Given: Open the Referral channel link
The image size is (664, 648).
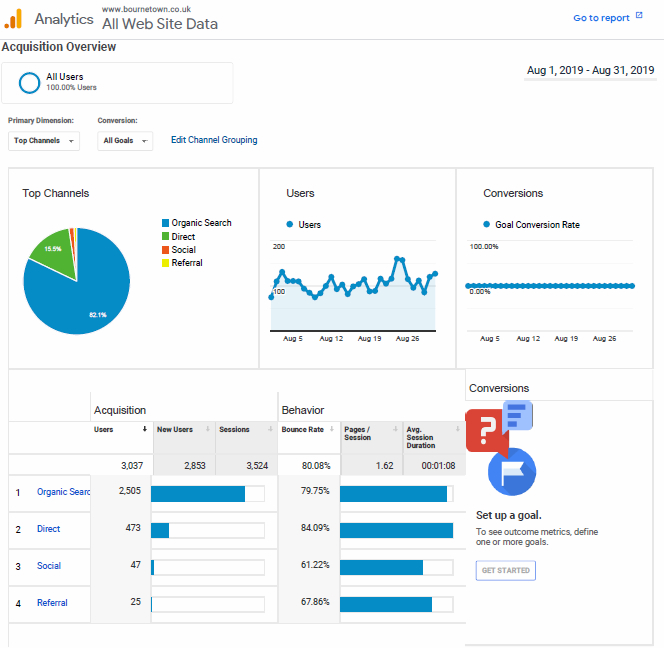Looking at the screenshot, I should (52, 603).
